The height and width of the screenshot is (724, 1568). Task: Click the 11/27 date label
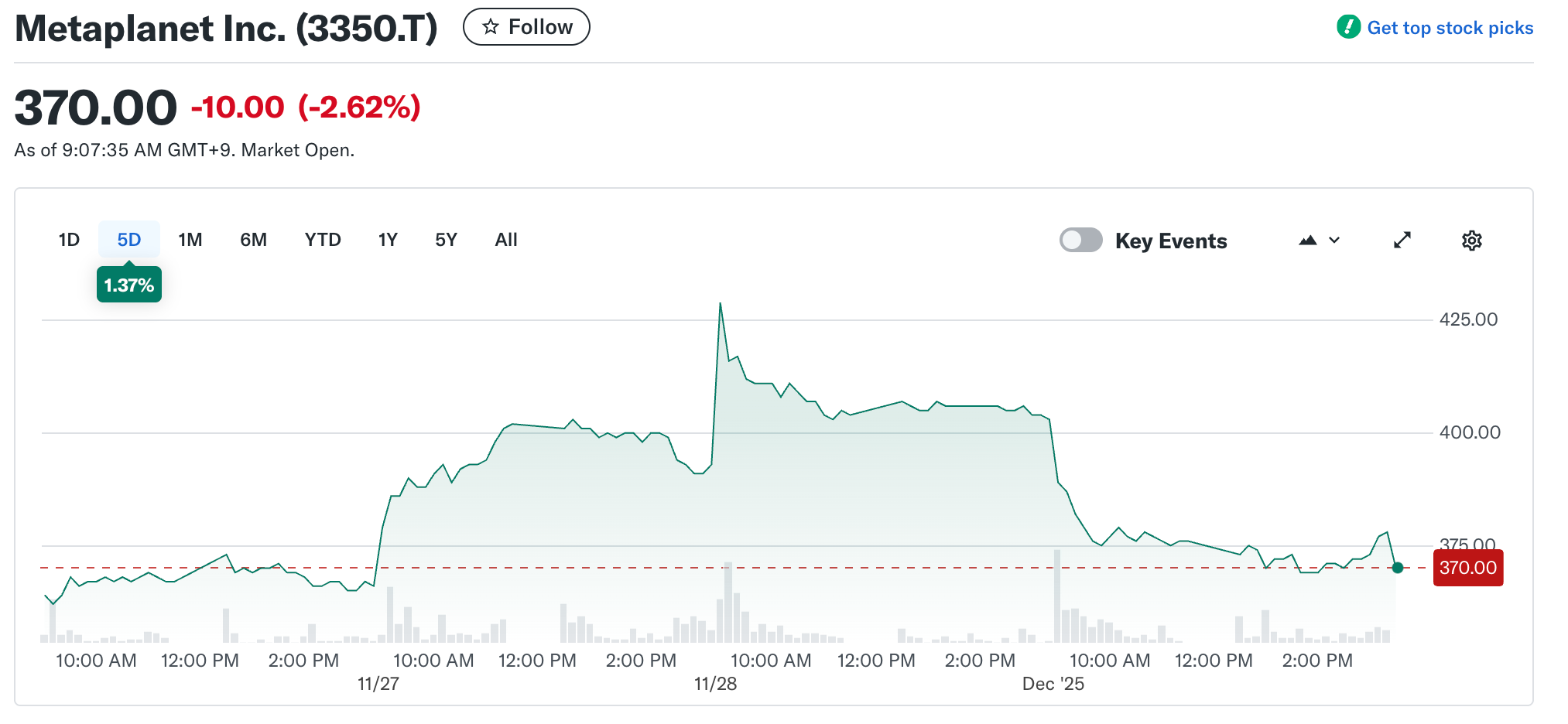coord(378,684)
